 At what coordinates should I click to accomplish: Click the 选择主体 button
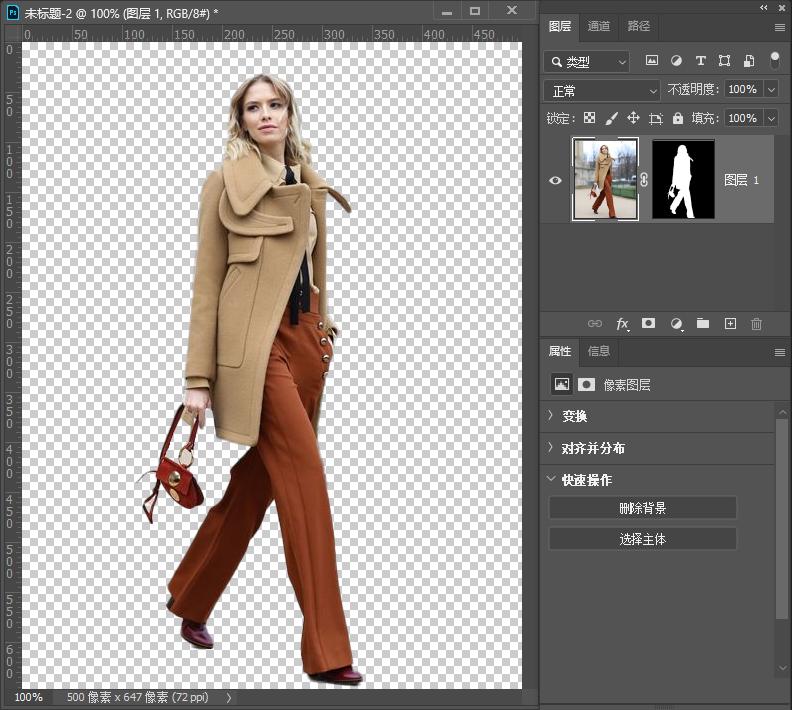642,539
